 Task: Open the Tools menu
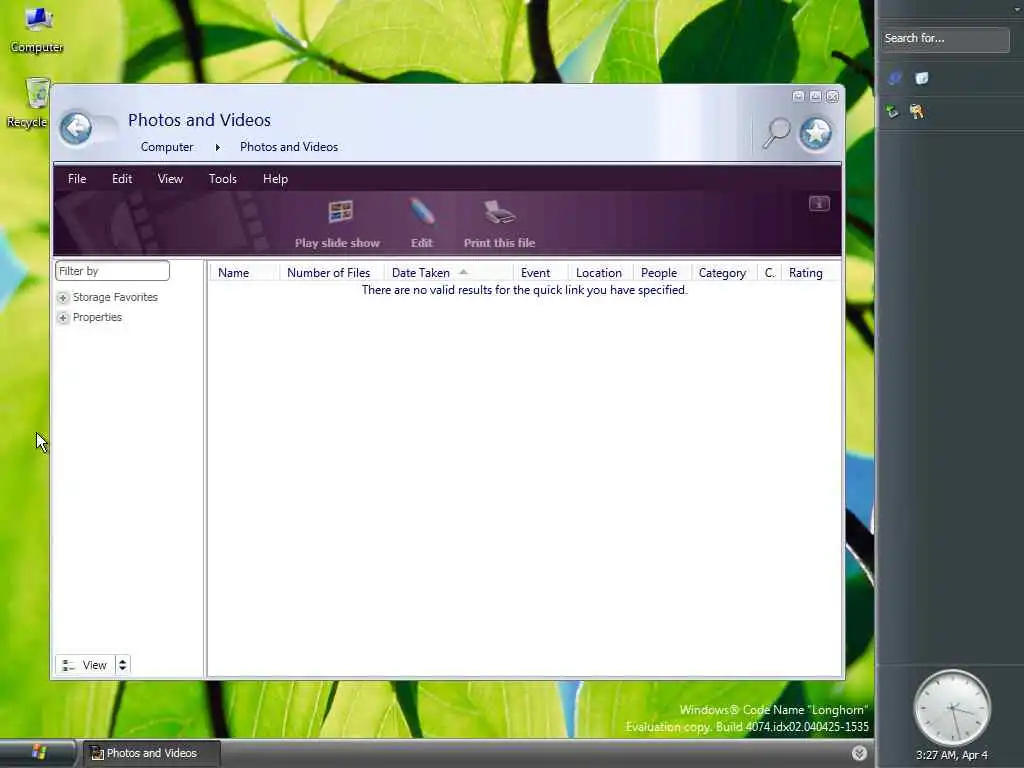coord(223,179)
